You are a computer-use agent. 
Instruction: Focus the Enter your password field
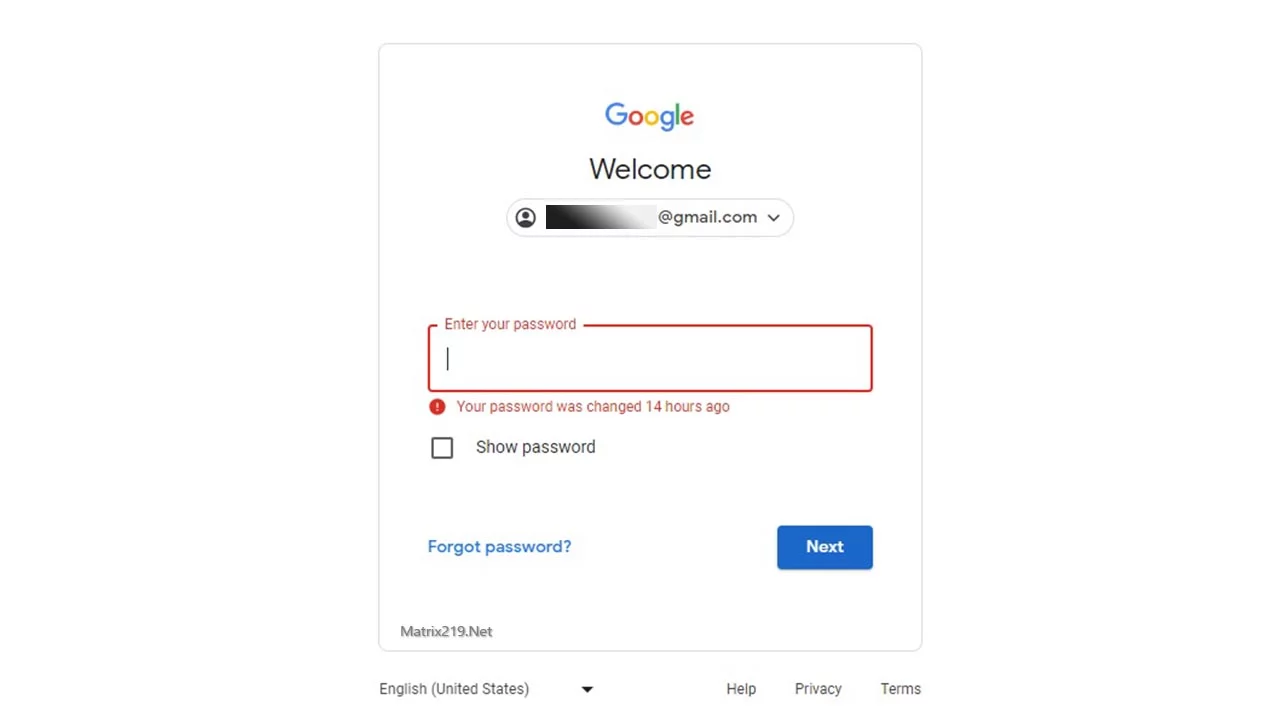point(650,358)
